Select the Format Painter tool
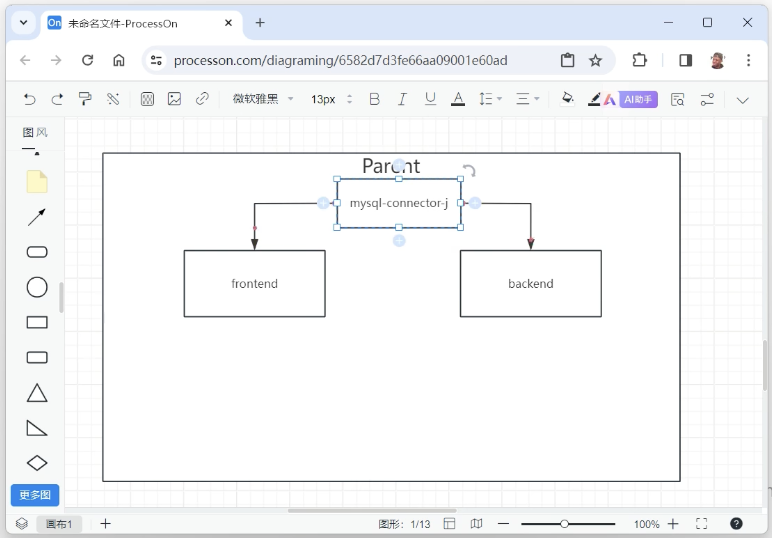 tap(85, 99)
